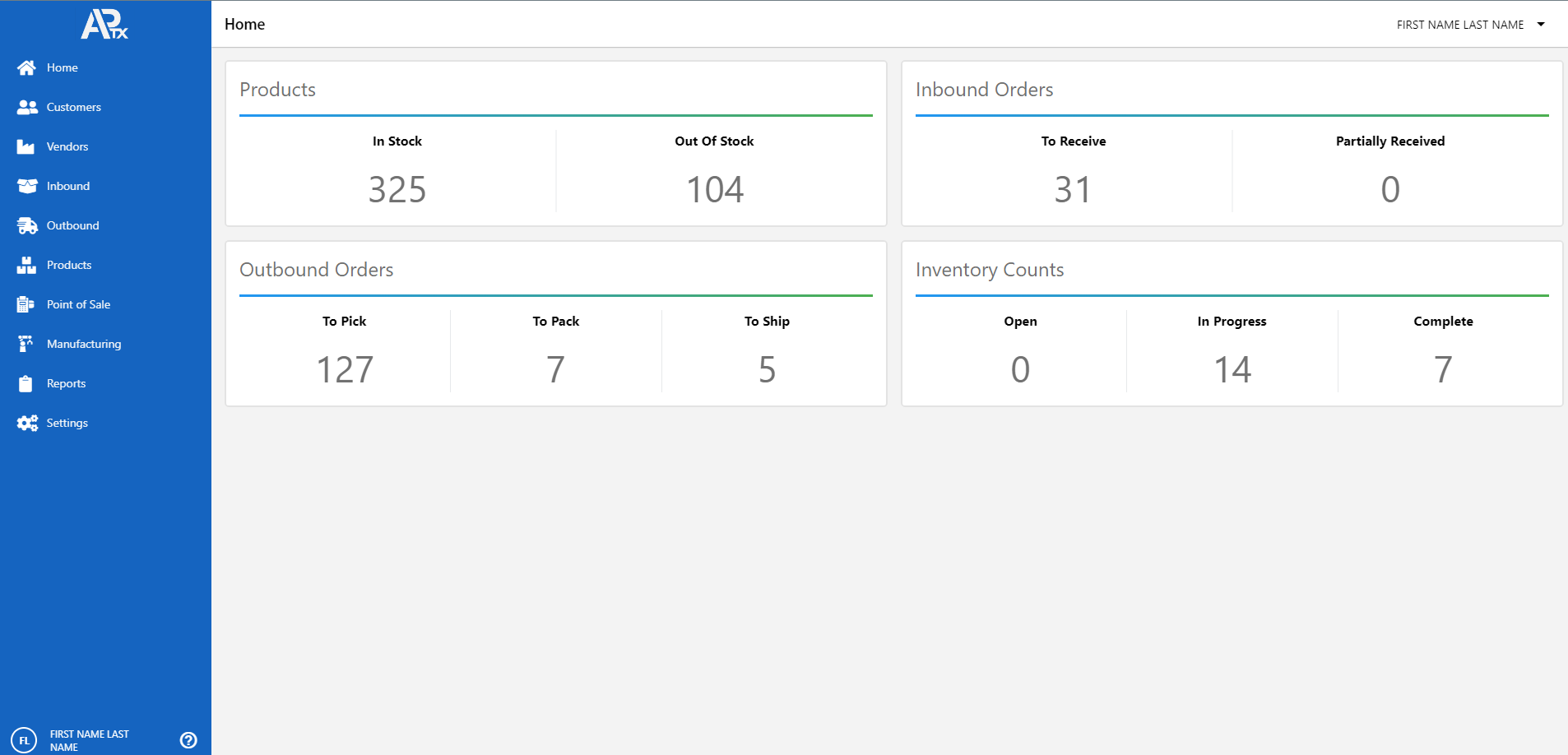Click the FL user avatar circle
Screen dimensions: 1568x755
point(24,740)
